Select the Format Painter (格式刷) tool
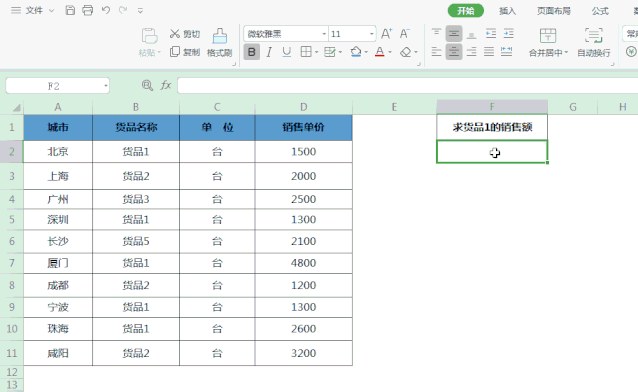This screenshot has width=638, height=392. pyautogui.click(x=219, y=42)
